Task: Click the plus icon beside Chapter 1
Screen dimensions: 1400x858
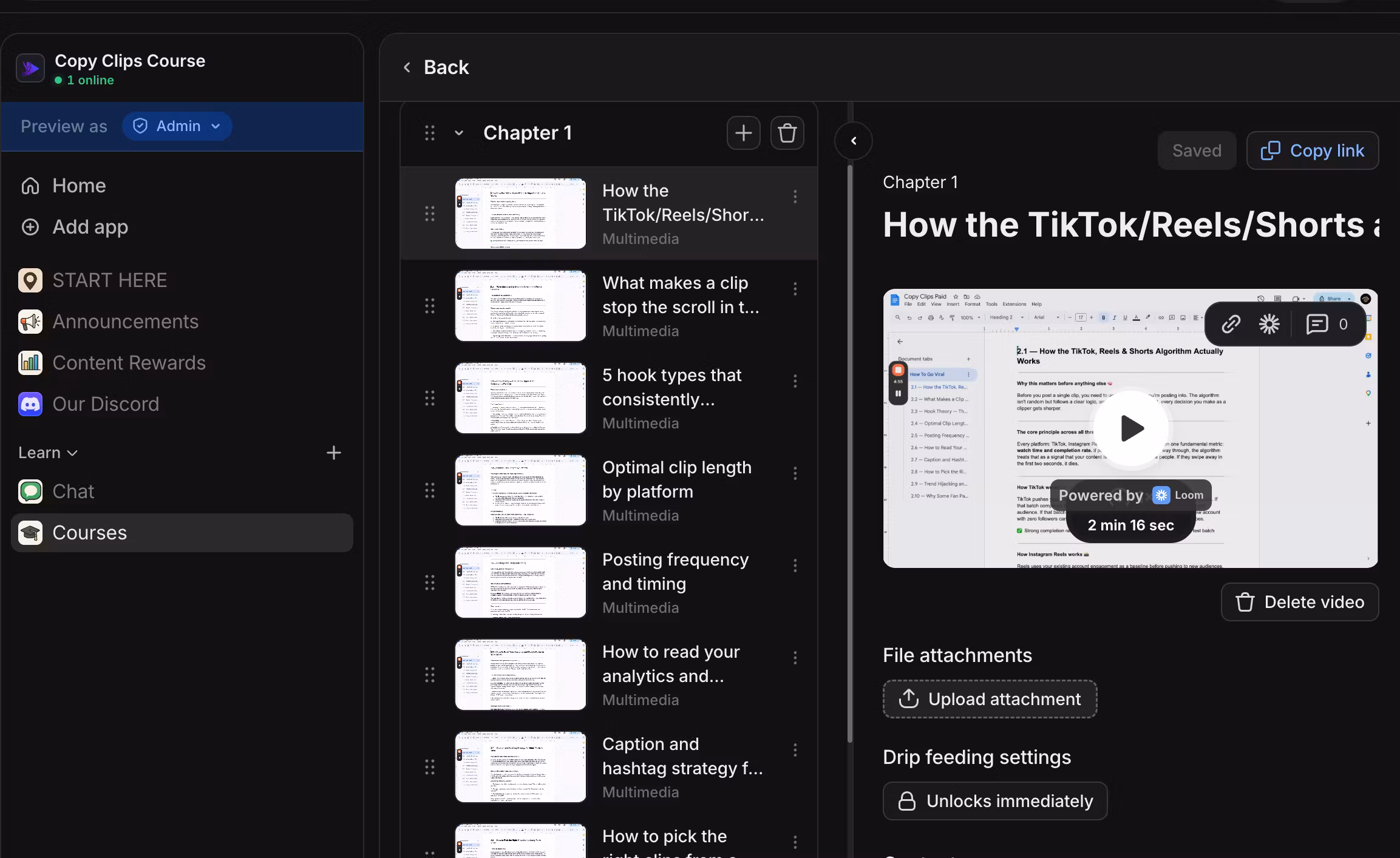Action: [743, 133]
